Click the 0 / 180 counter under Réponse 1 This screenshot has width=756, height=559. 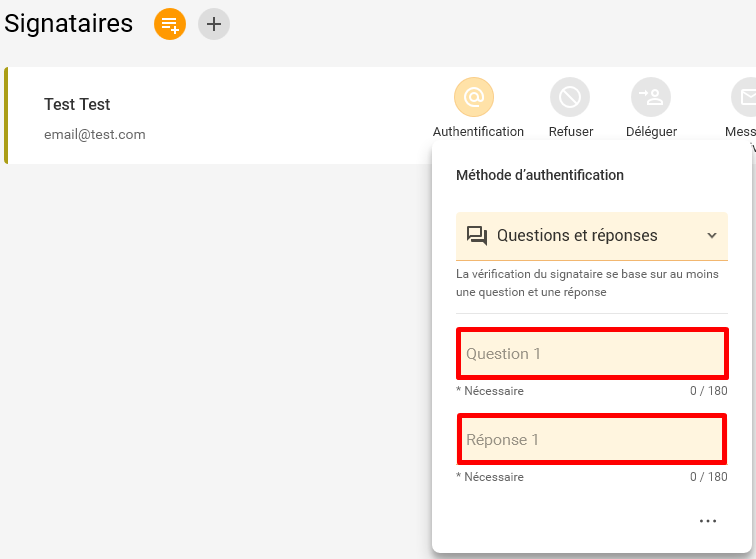pyautogui.click(x=709, y=477)
